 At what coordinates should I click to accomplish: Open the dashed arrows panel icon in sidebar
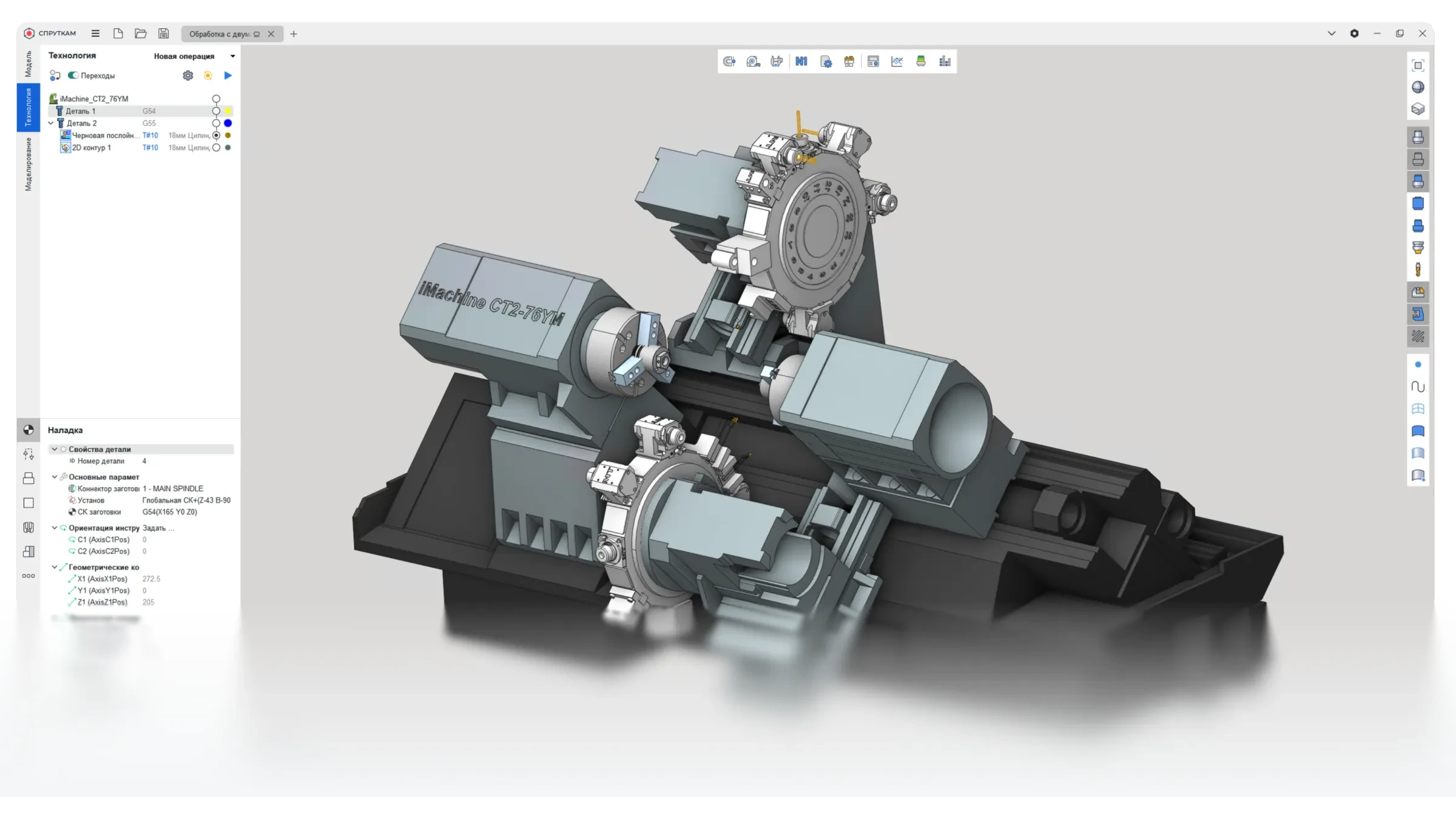pos(29,454)
